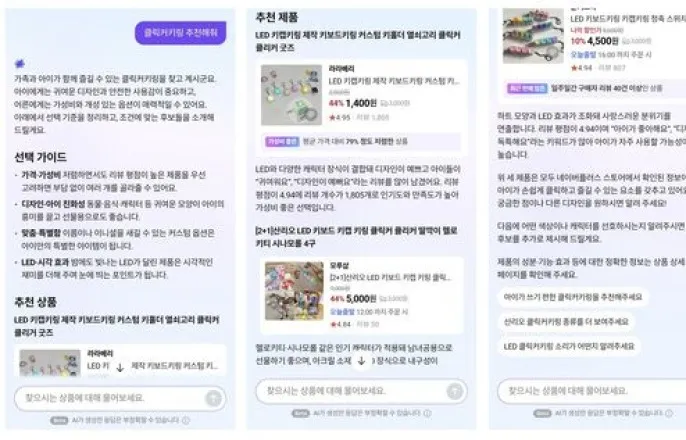Open the AI disclaimer info icon under 선택 가이드 chat
The image size is (686, 440).
coord(186,420)
